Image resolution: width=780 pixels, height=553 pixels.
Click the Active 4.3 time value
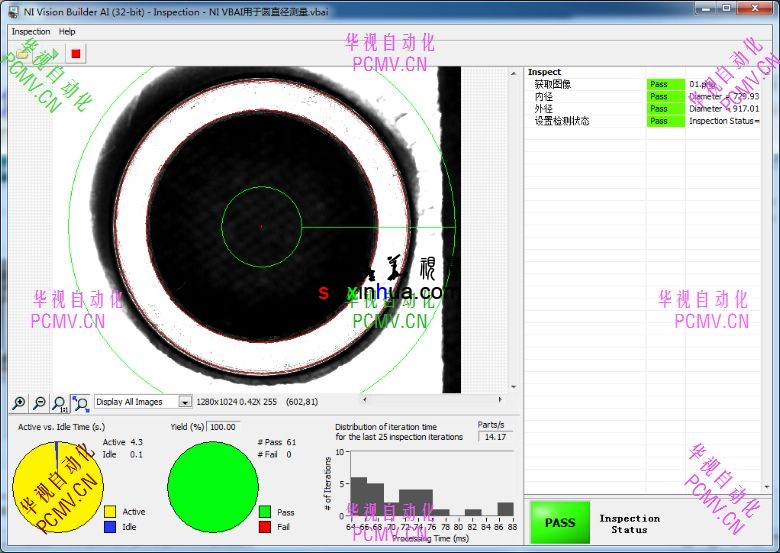pos(122,442)
